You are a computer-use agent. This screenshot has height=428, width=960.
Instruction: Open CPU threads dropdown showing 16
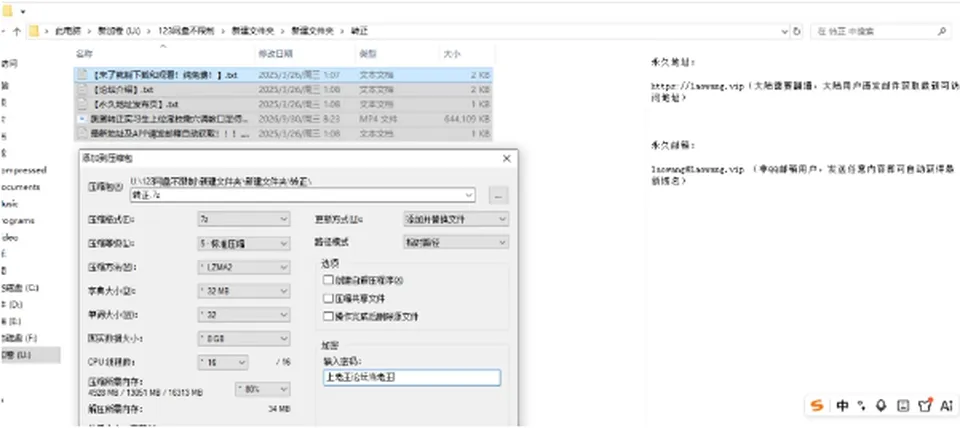click(223, 362)
